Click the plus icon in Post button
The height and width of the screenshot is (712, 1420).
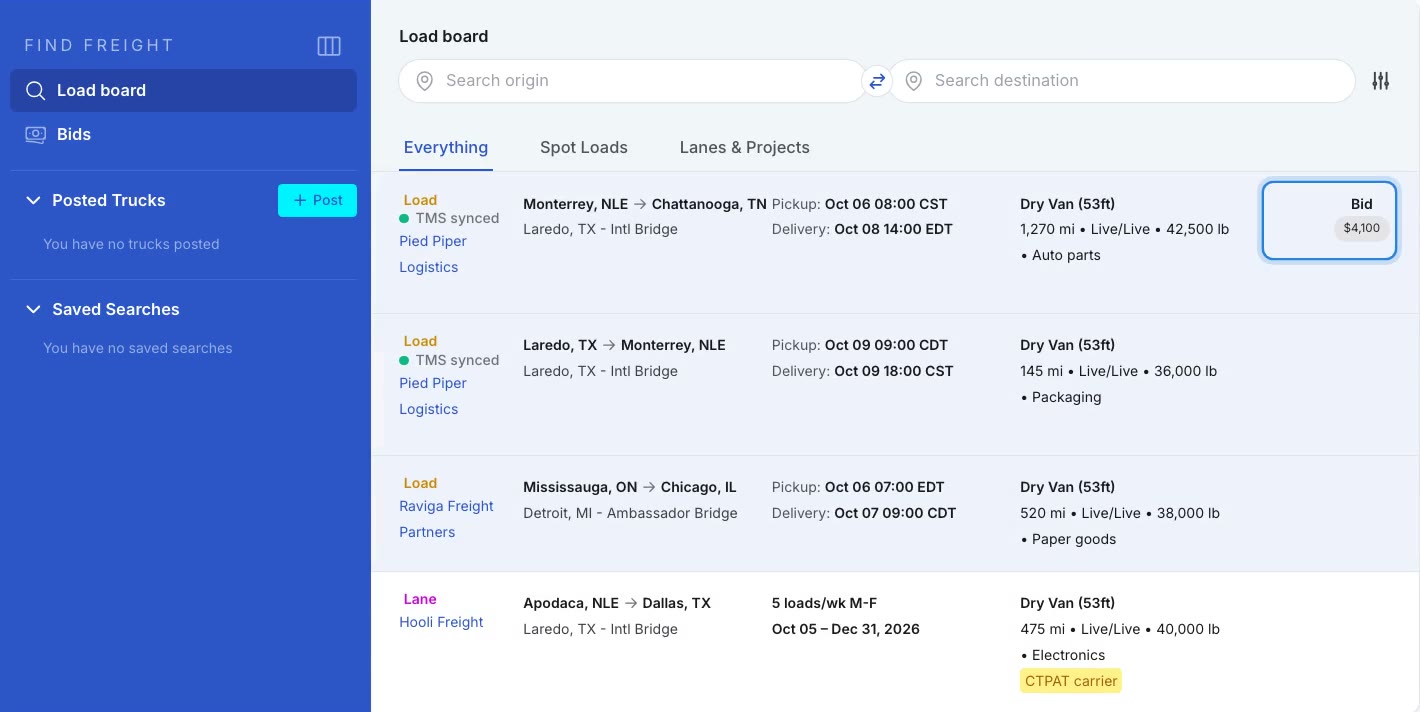pos(299,200)
